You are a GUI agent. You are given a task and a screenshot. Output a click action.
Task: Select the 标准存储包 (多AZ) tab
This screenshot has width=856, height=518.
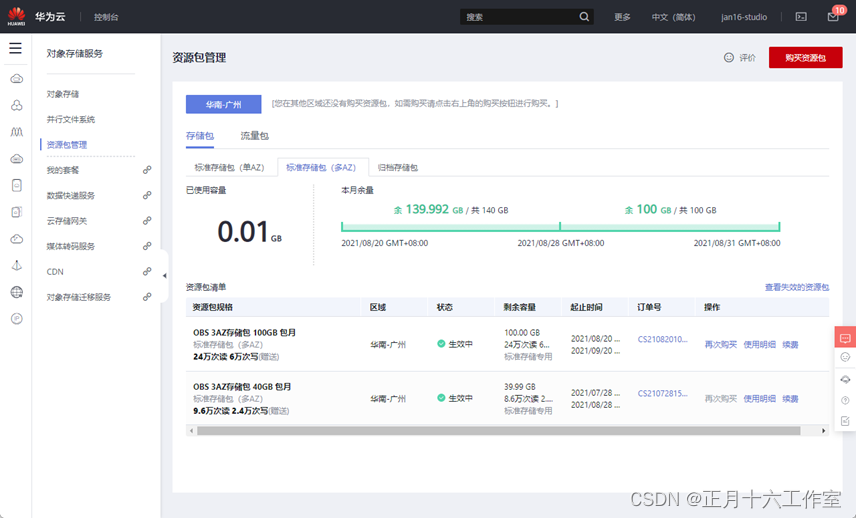[x=321, y=168]
